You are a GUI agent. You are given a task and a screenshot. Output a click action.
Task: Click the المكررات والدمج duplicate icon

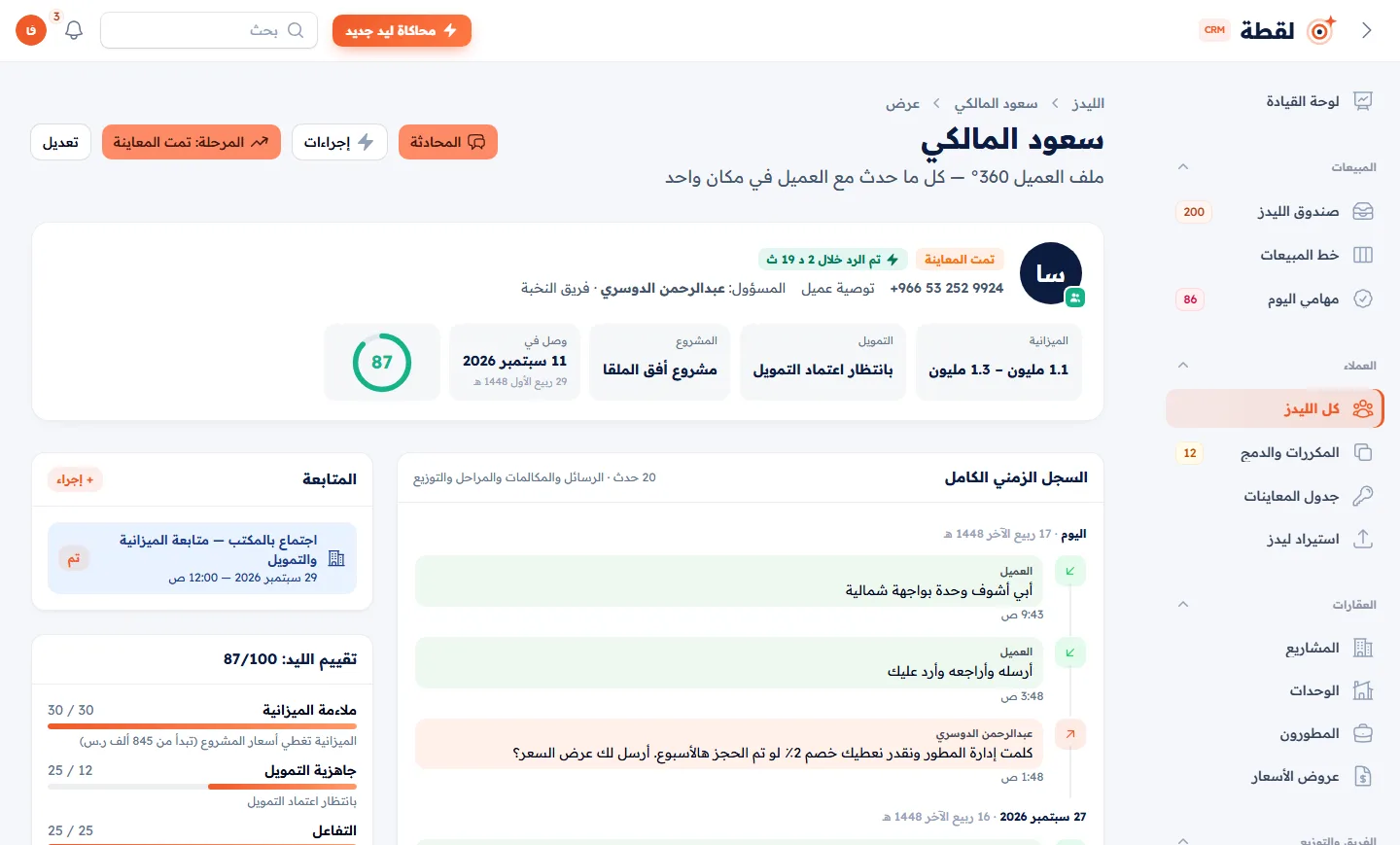[x=1363, y=452]
